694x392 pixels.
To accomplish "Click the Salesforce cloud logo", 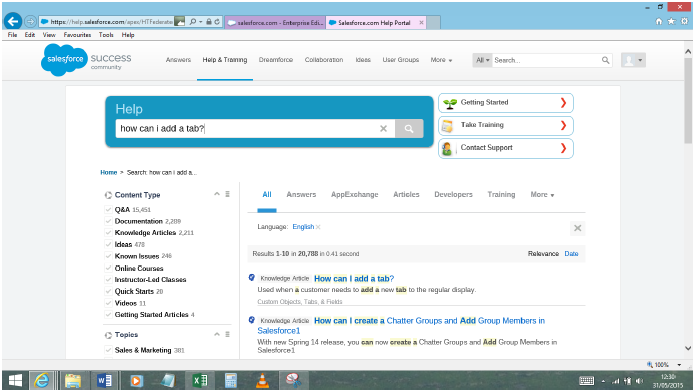I will [64, 60].
